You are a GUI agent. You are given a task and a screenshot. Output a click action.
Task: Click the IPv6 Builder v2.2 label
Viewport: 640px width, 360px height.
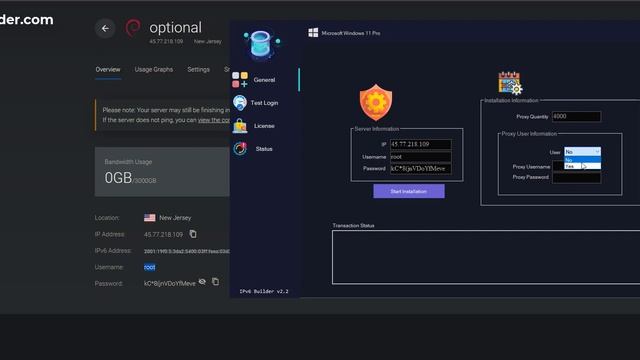(x=264, y=291)
